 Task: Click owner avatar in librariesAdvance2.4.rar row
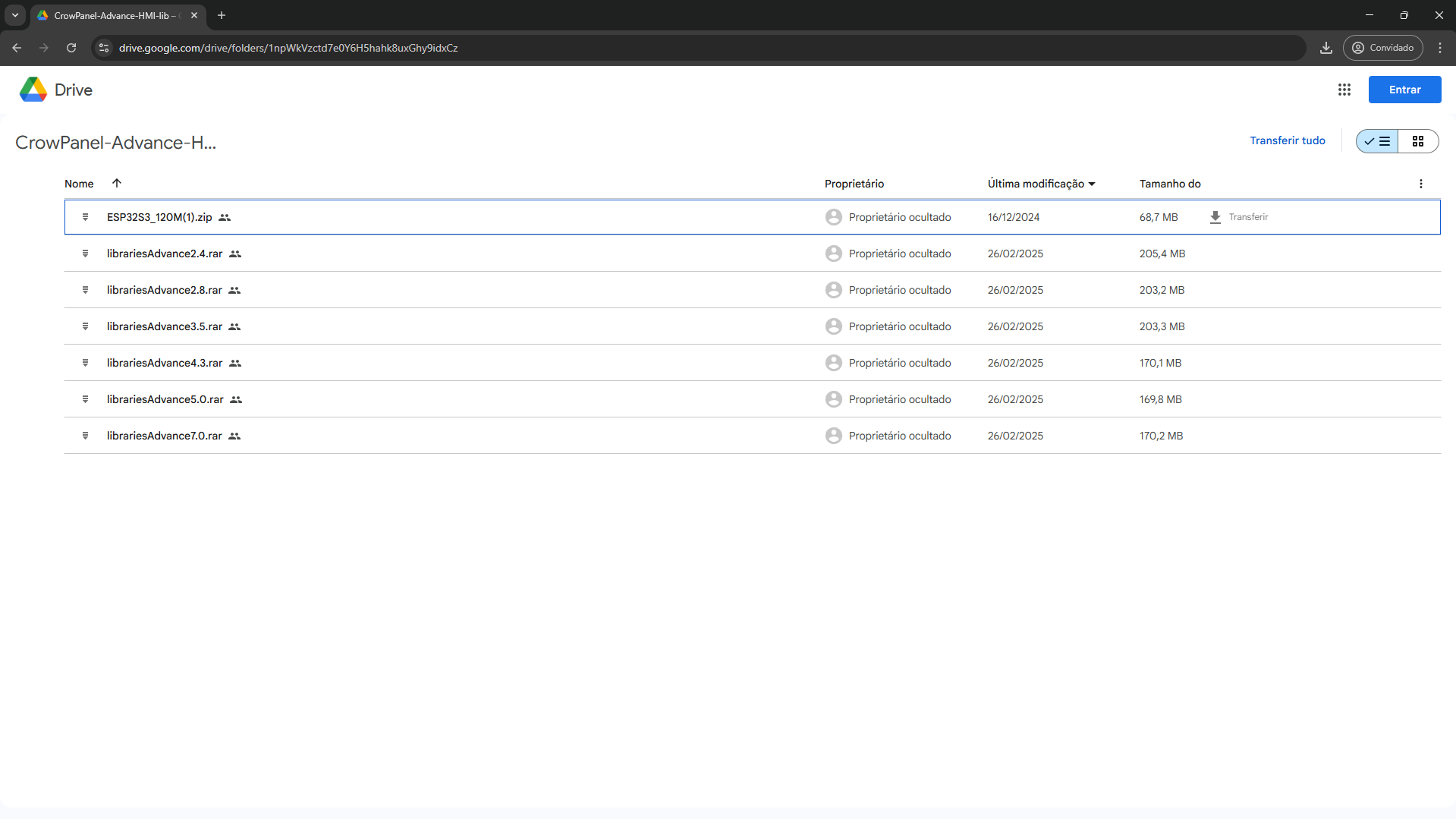tap(833, 254)
